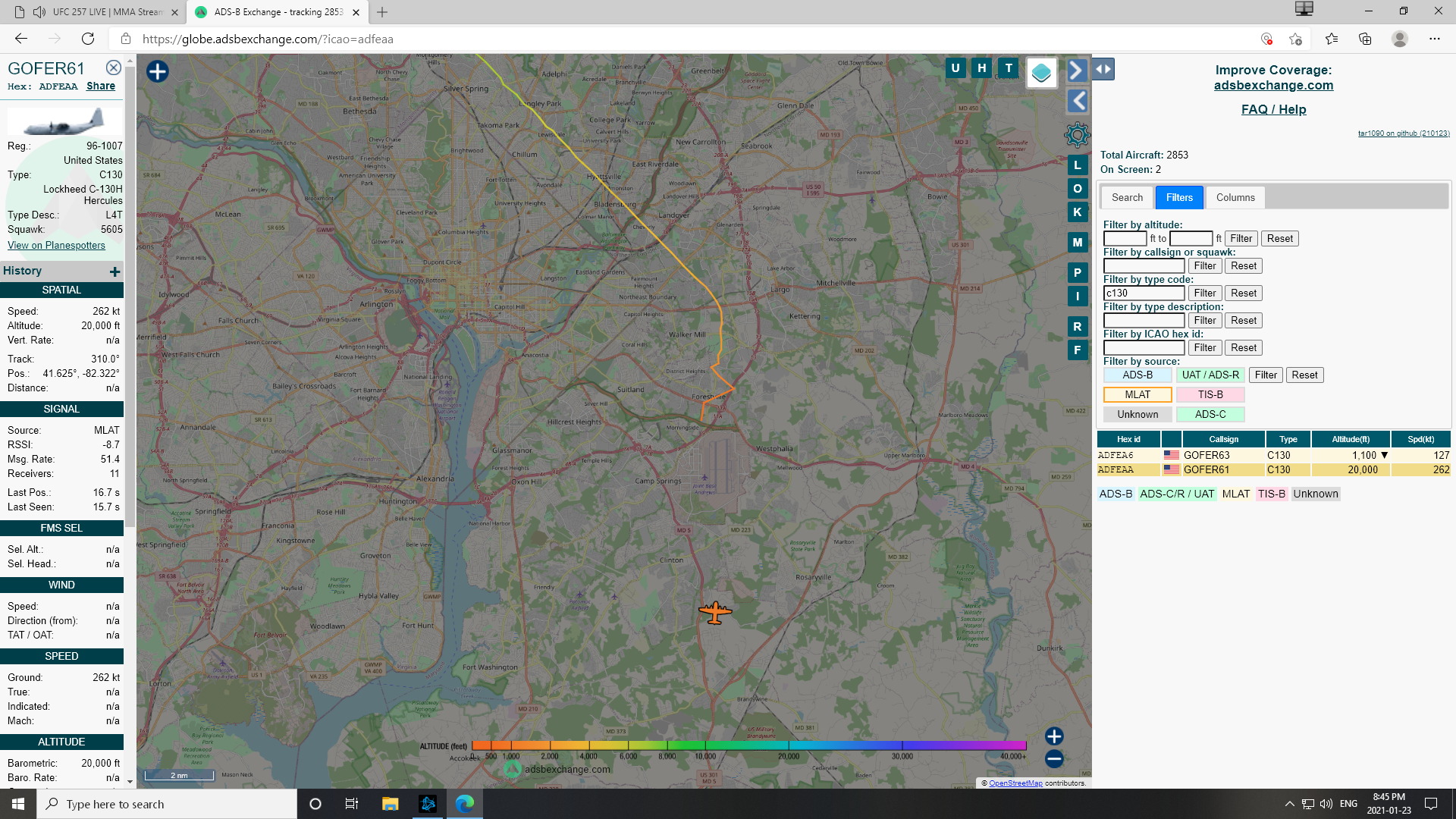
Task: Toggle the K map option
Action: click(x=1078, y=212)
